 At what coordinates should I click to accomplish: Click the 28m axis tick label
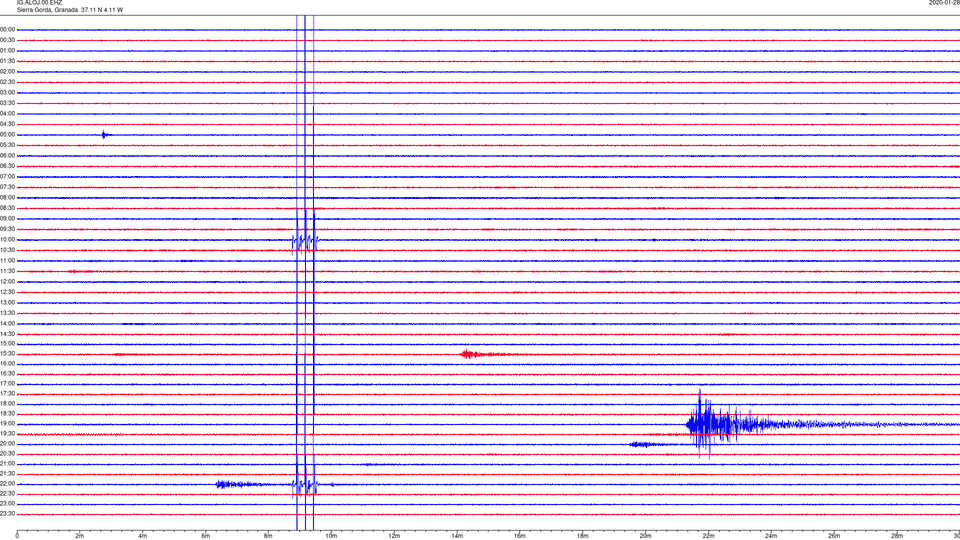tap(897, 536)
